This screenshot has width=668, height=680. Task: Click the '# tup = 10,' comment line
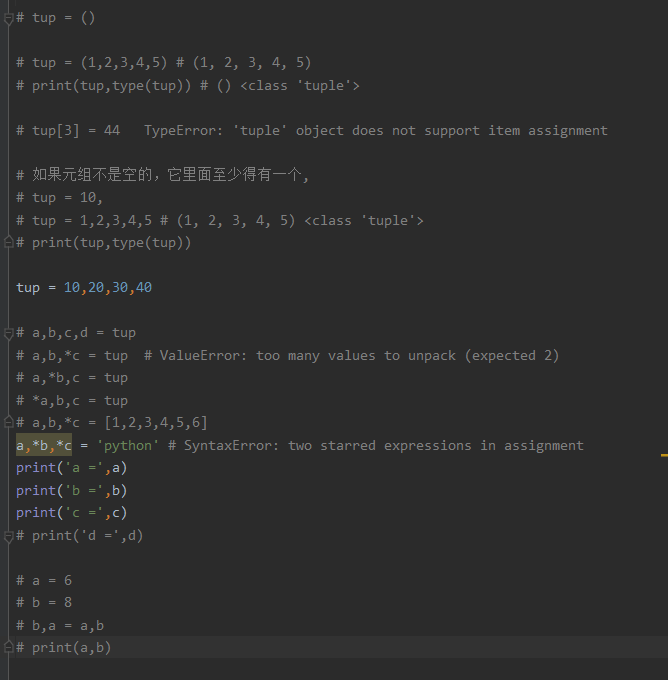[59, 198]
